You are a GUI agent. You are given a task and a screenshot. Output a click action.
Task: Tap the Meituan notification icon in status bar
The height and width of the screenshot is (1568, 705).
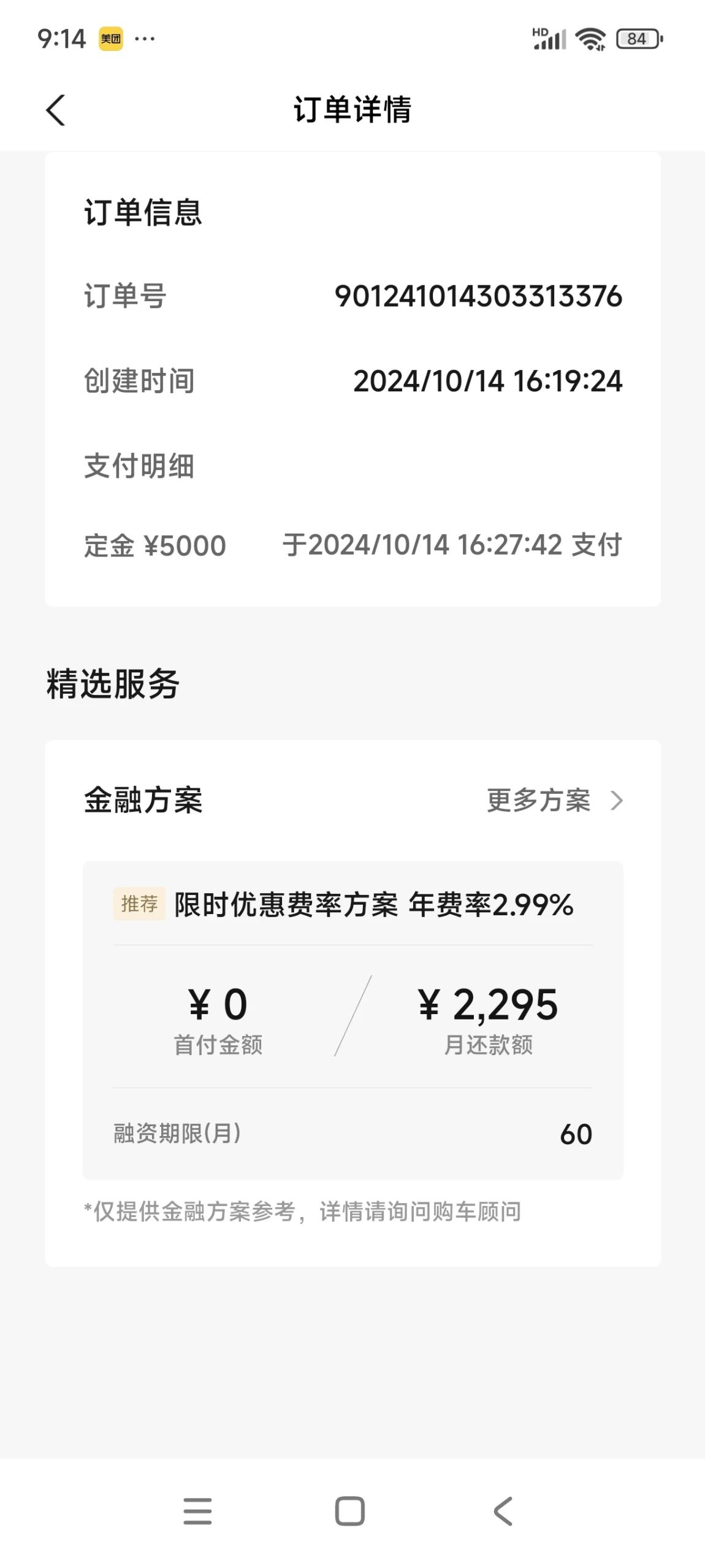click(x=111, y=39)
